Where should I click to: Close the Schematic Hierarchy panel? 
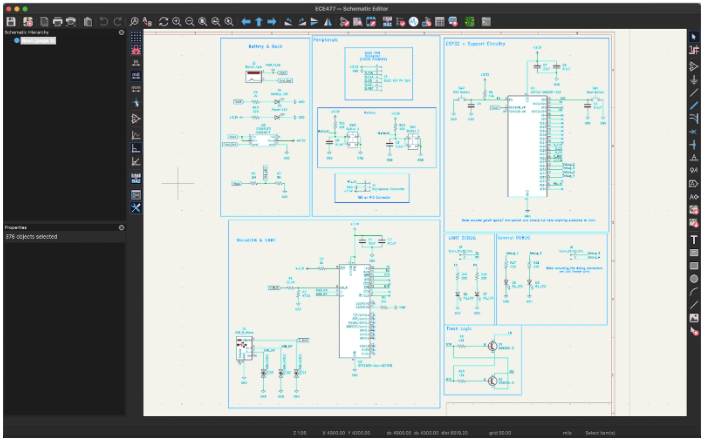tap(122, 33)
